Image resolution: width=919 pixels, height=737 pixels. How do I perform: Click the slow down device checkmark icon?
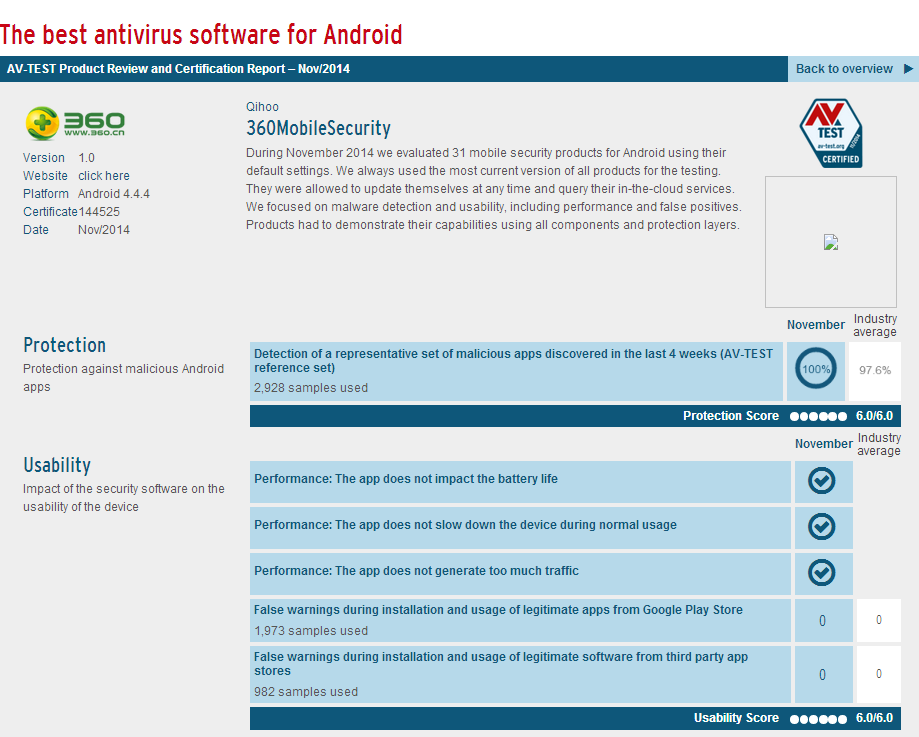coord(821,527)
